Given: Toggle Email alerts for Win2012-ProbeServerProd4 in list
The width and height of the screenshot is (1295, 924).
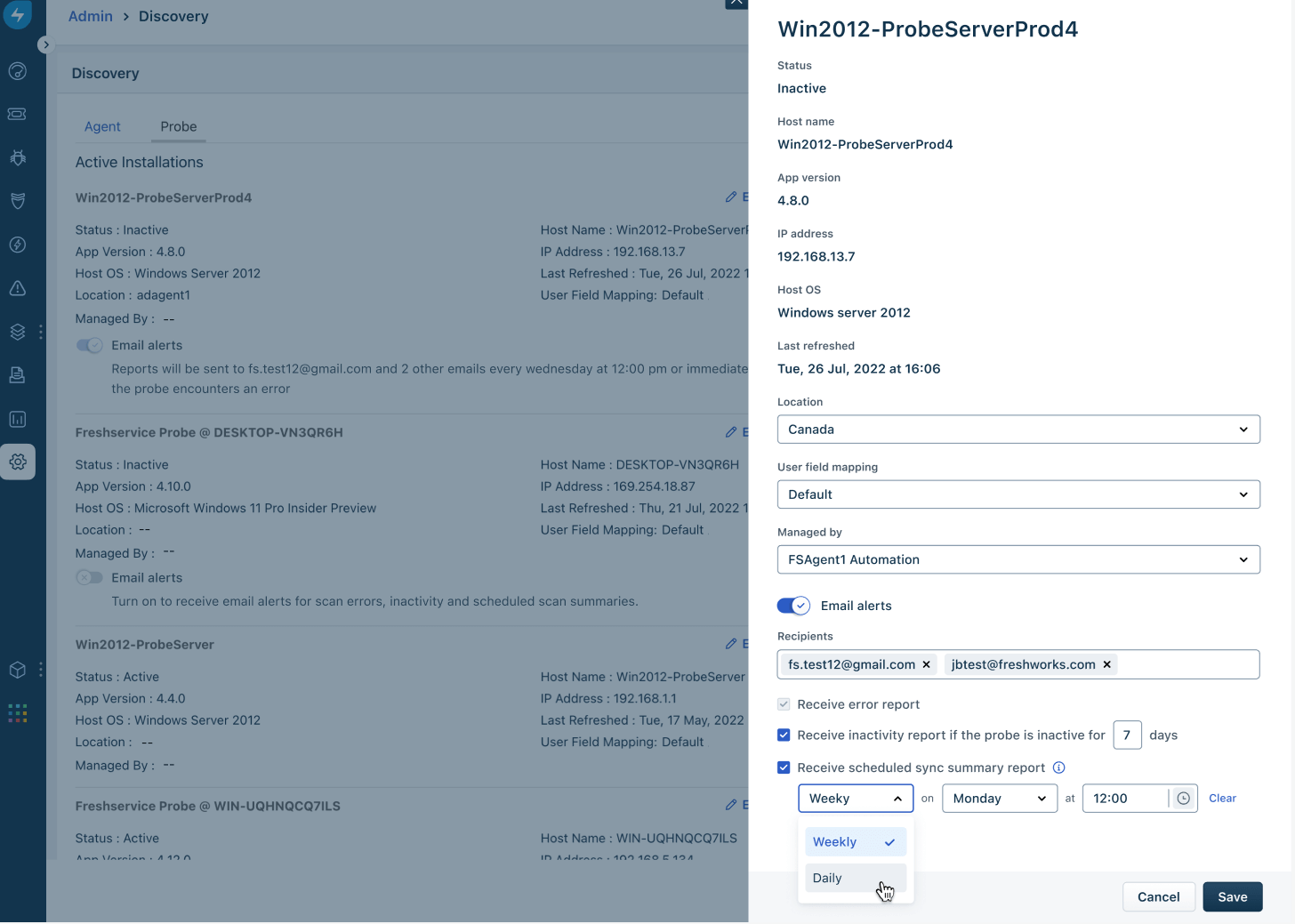Looking at the screenshot, I should click(89, 345).
